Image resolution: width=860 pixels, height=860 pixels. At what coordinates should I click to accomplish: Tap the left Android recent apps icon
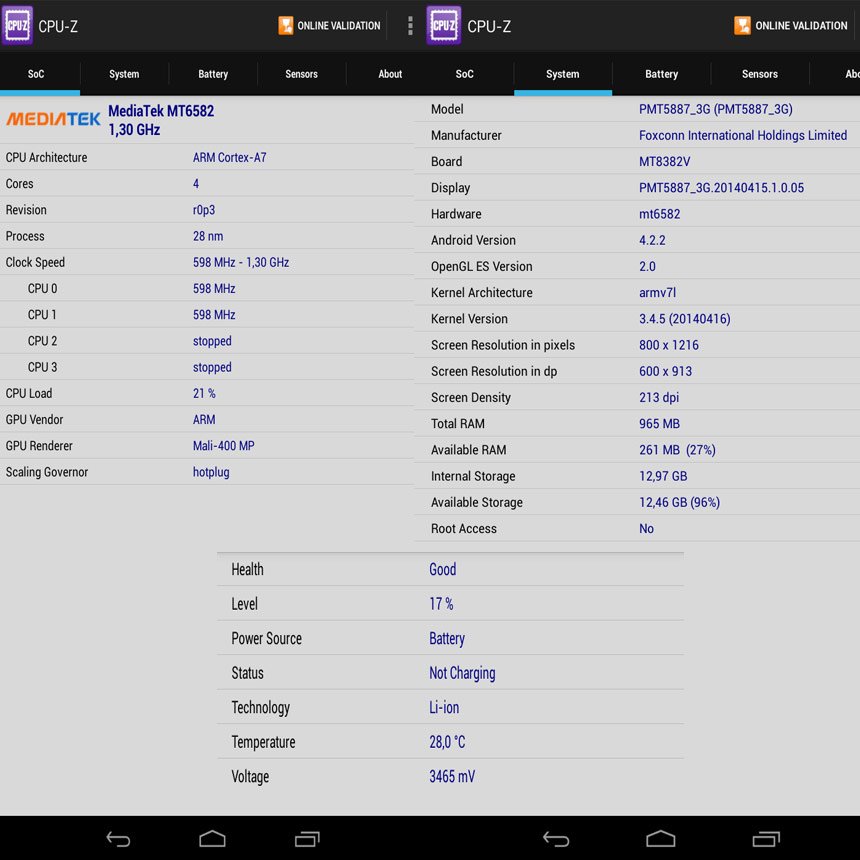click(x=307, y=839)
